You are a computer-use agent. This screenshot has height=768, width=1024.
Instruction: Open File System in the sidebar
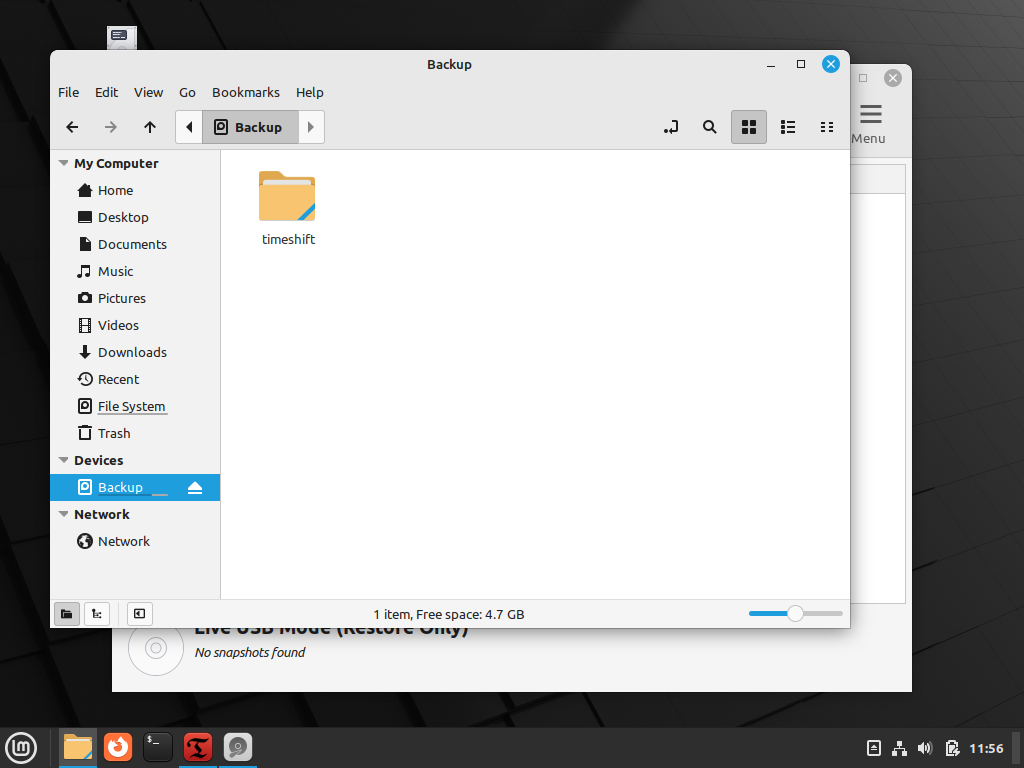tap(135, 406)
